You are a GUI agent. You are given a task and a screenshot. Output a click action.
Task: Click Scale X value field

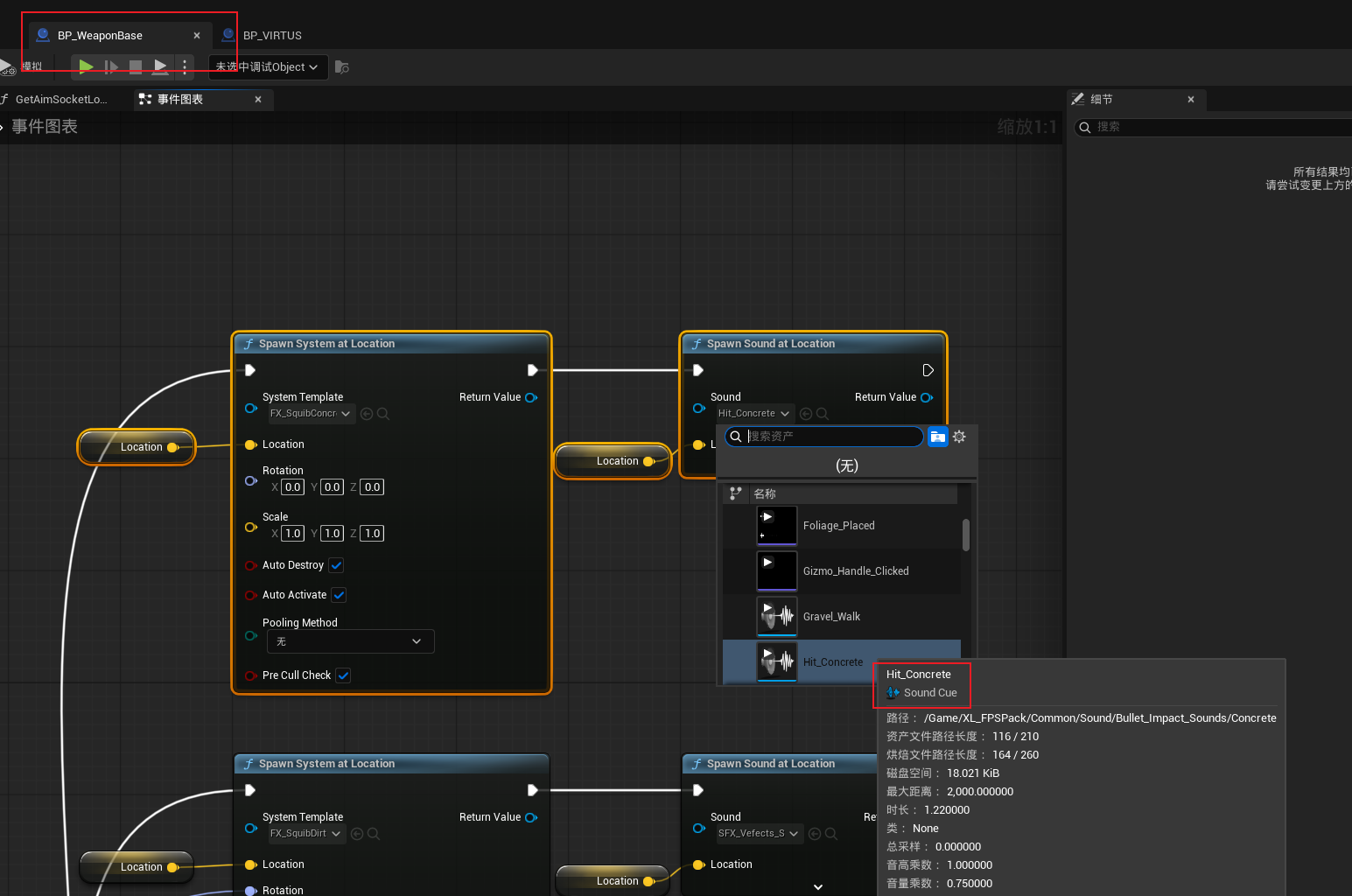click(x=293, y=534)
